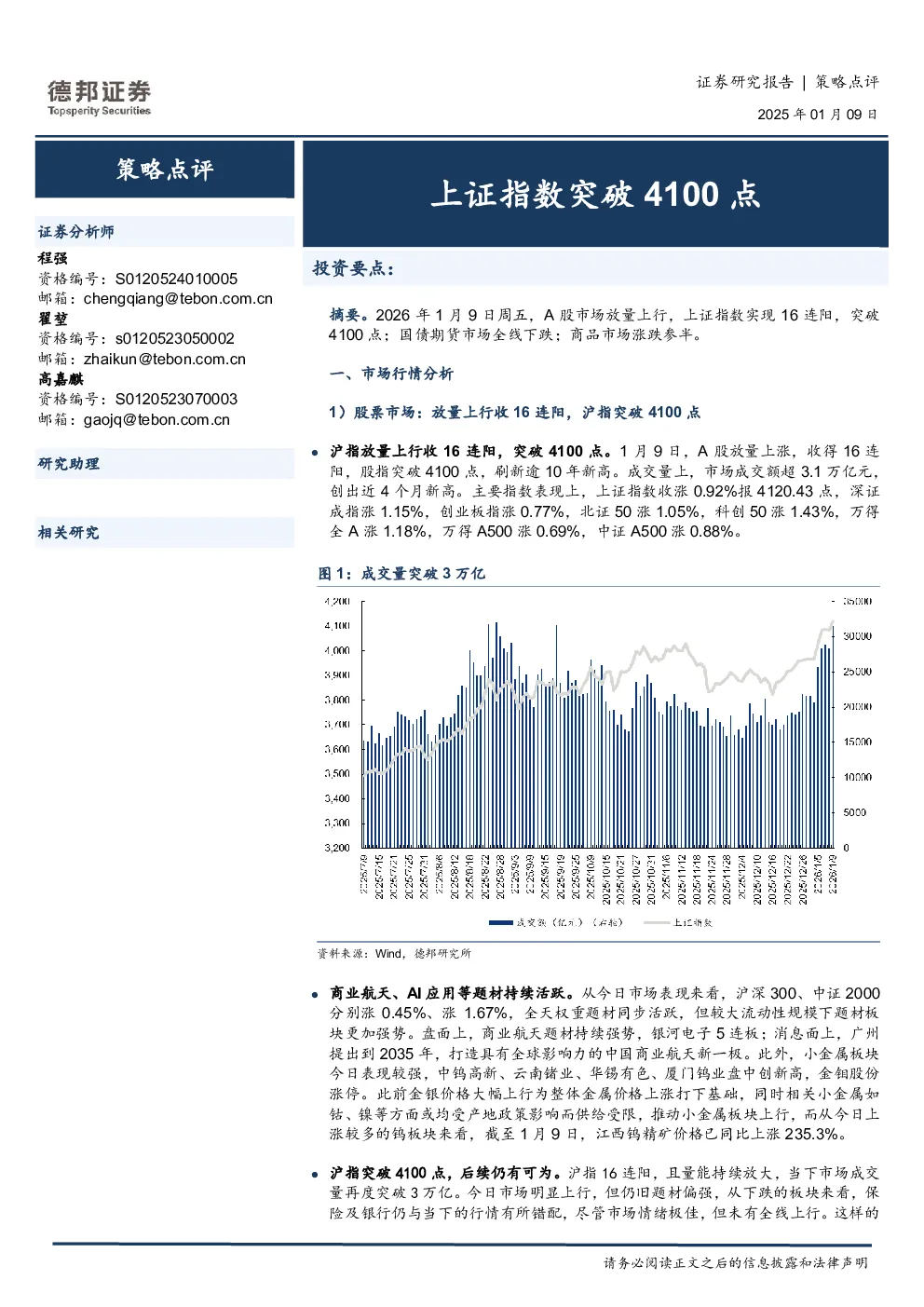Select analyst name 高嘉麒
924x1307 pixels.
click(x=61, y=379)
